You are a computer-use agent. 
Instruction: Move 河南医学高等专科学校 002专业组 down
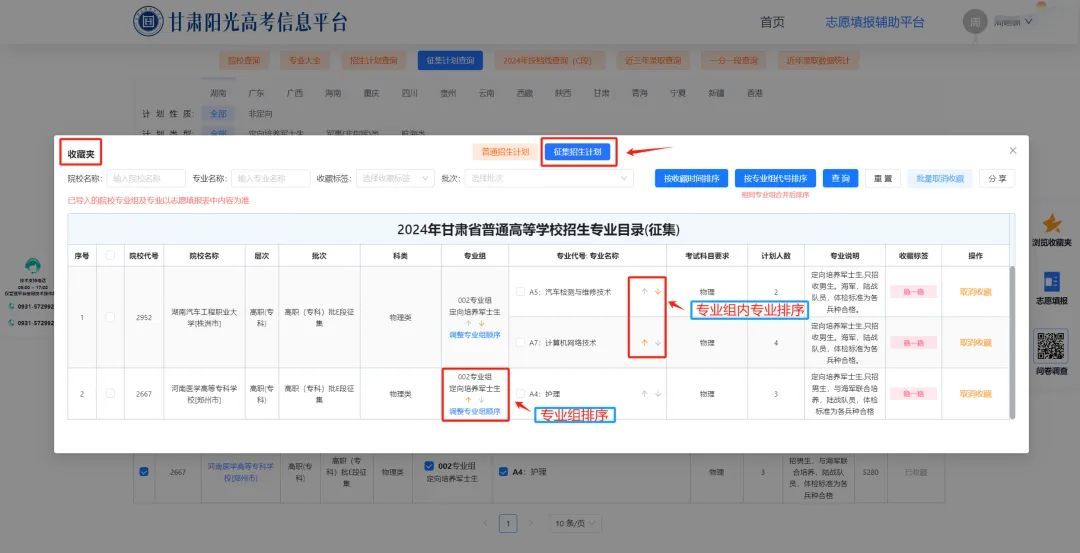pos(481,399)
